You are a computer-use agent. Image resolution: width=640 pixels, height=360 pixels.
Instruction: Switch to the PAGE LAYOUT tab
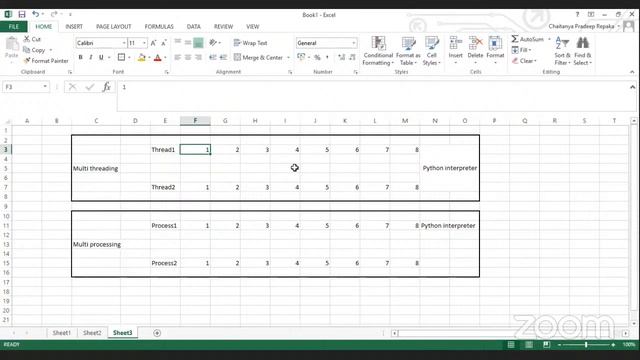click(113, 27)
